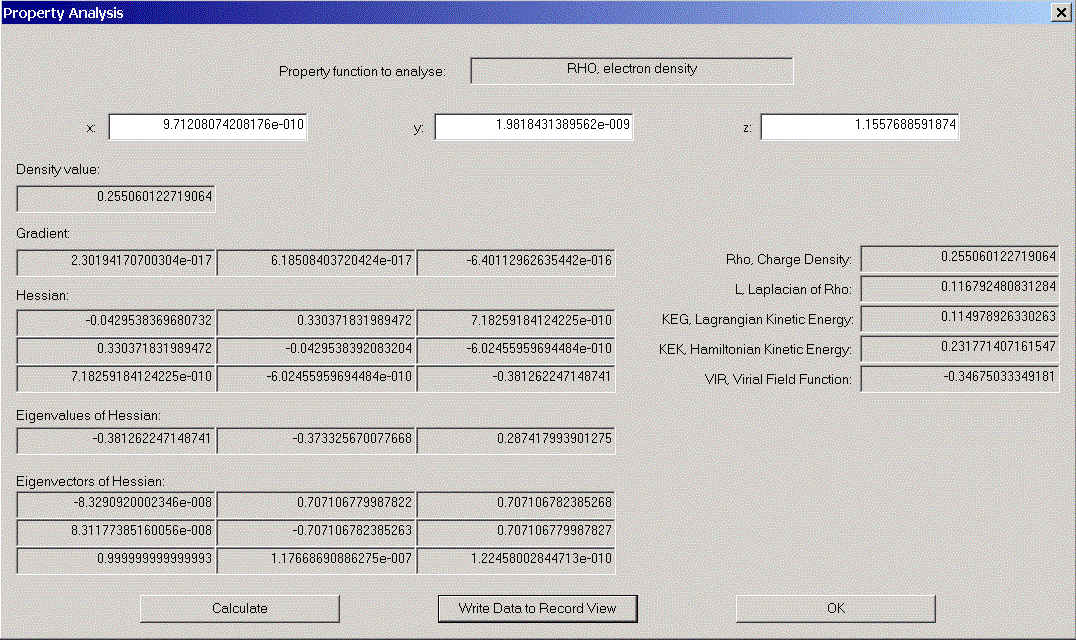Image resolution: width=1076 pixels, height=640 pixels.
Task: Select the Hessian bottom-right element -0.381262247148741
Action: click(516, 377)
